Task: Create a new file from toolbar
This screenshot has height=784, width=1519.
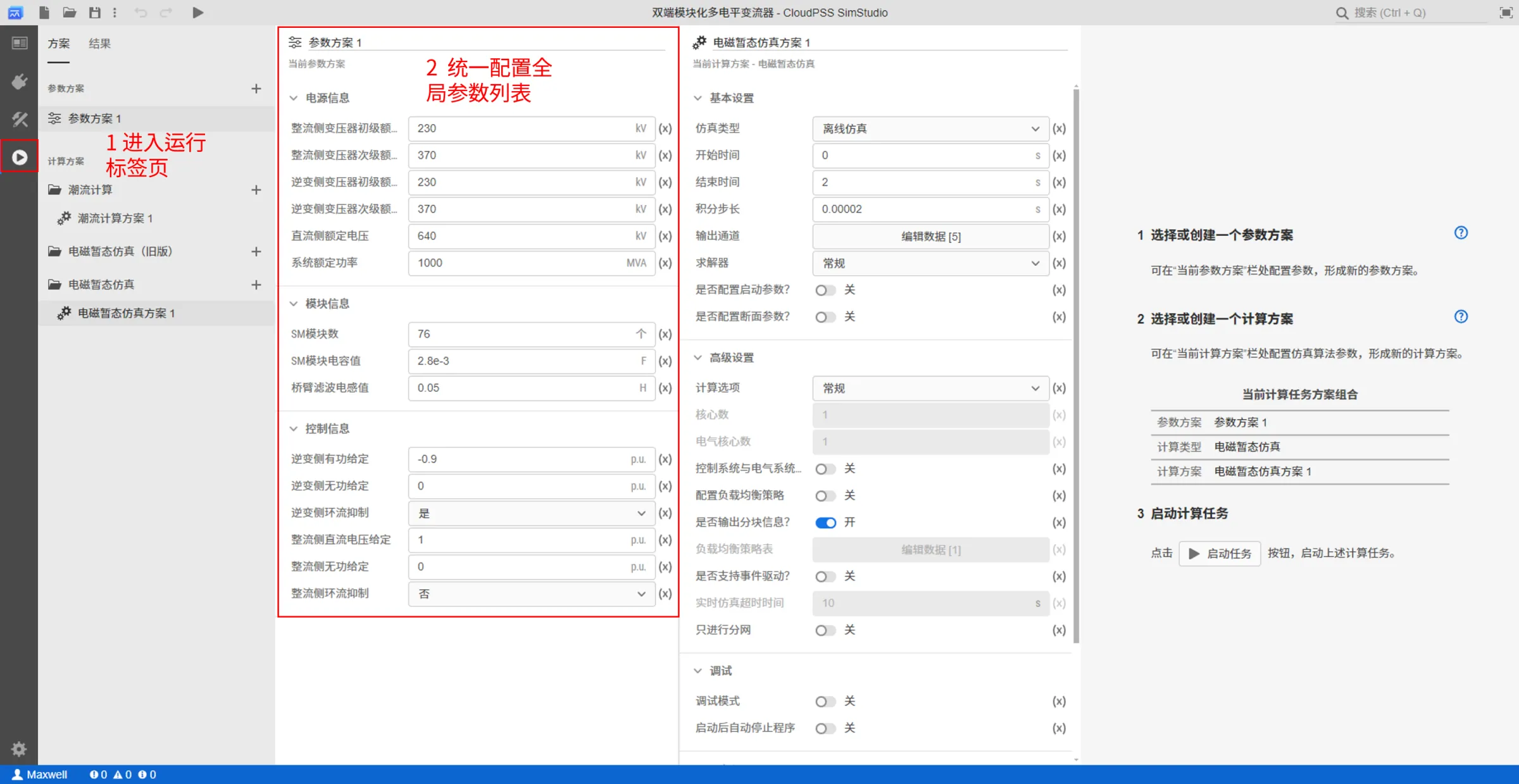Action: pos(44,12)
